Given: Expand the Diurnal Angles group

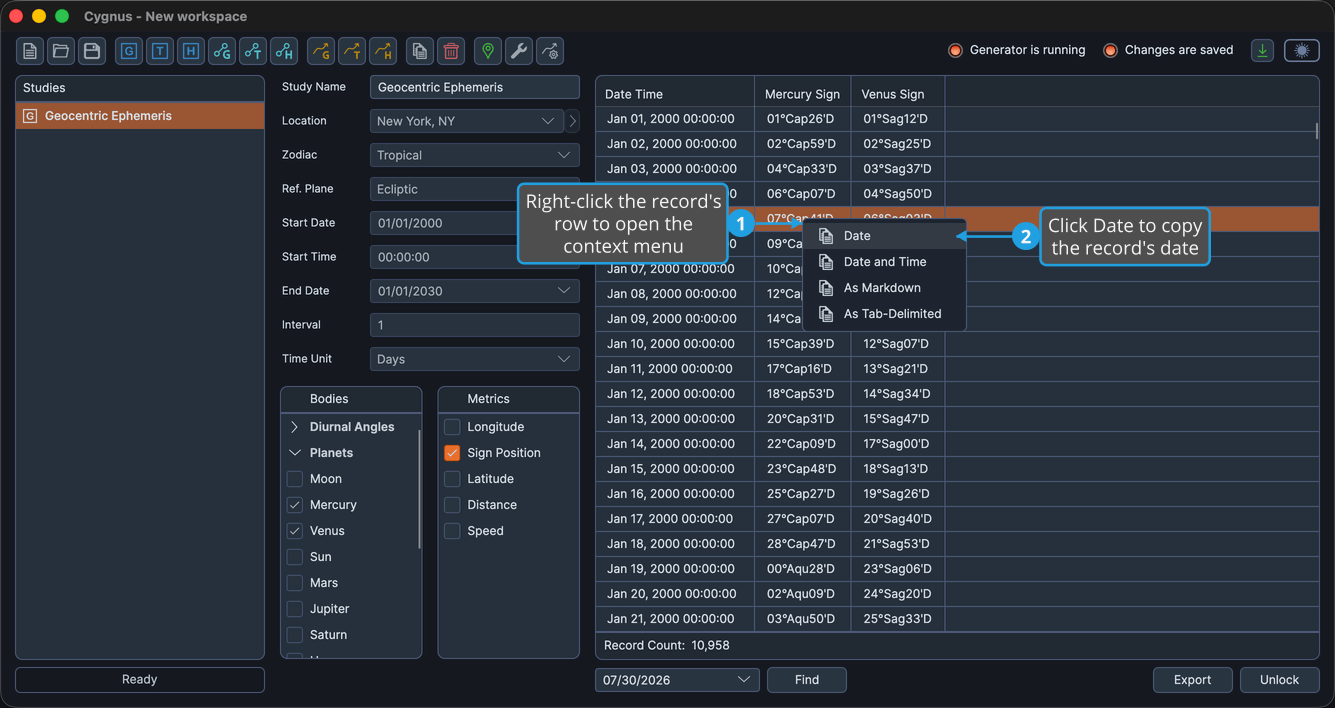Looking at the screenshot, I should click(295, 427).
